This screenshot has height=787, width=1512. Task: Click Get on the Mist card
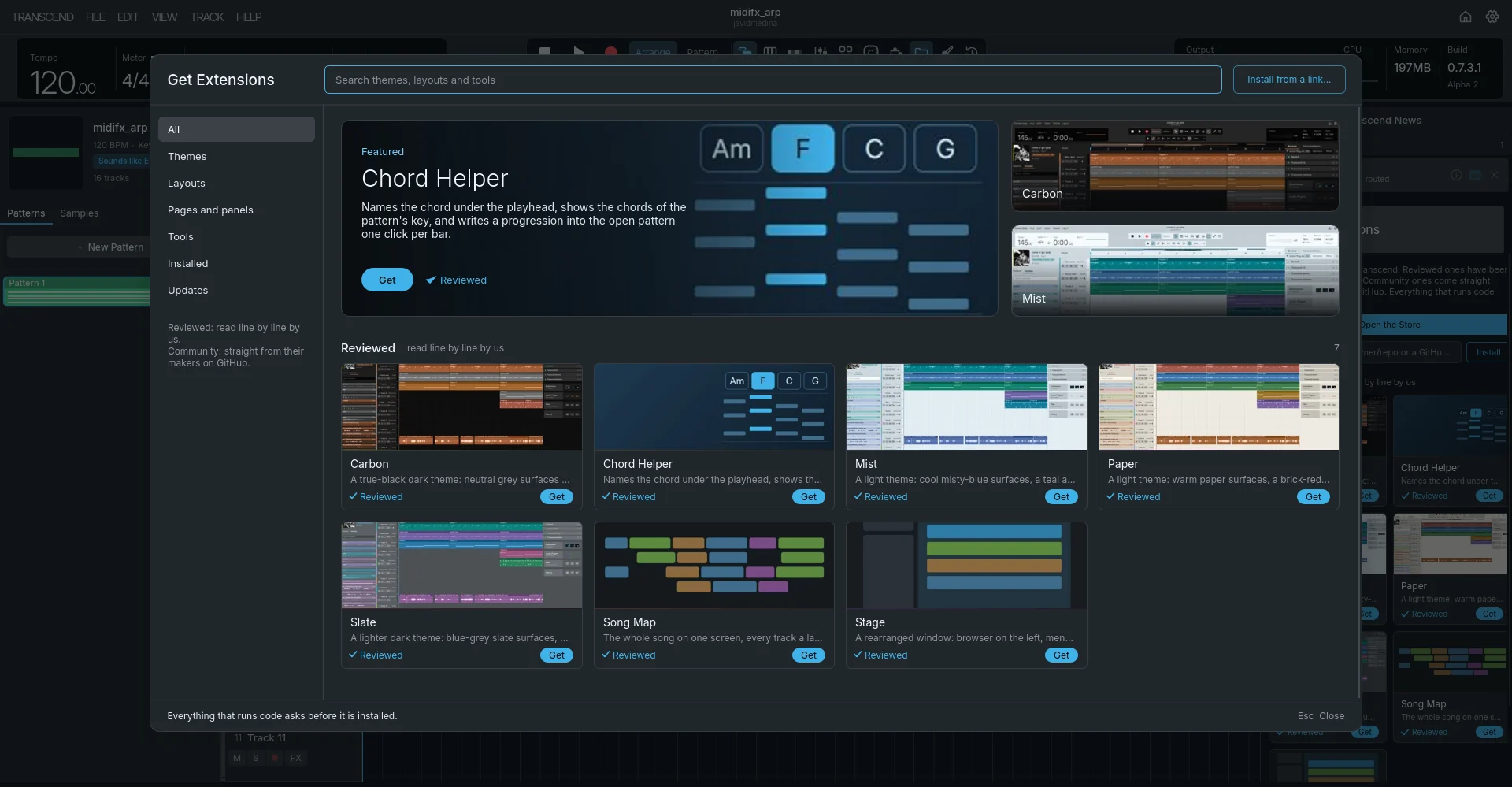[x=1062, y=497]
